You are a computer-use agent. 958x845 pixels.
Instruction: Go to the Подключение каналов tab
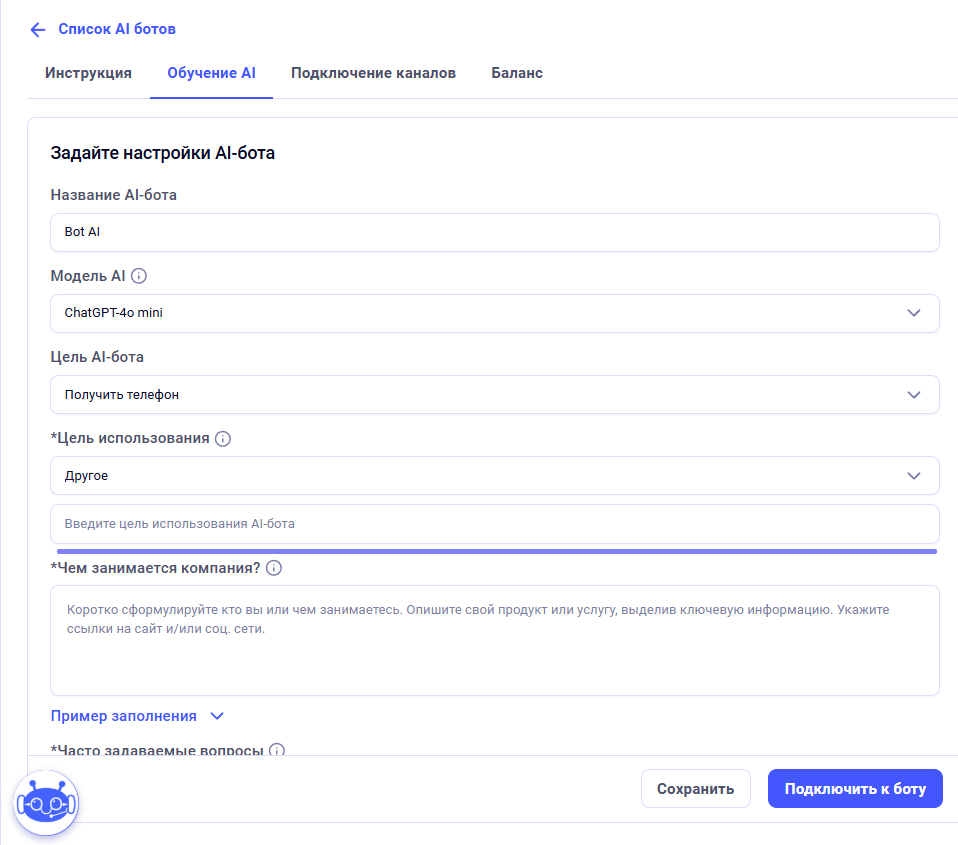373,73
